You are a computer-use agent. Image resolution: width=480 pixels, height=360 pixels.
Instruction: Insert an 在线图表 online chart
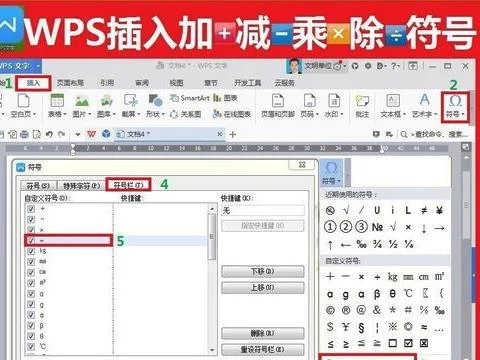coord(232,114)
